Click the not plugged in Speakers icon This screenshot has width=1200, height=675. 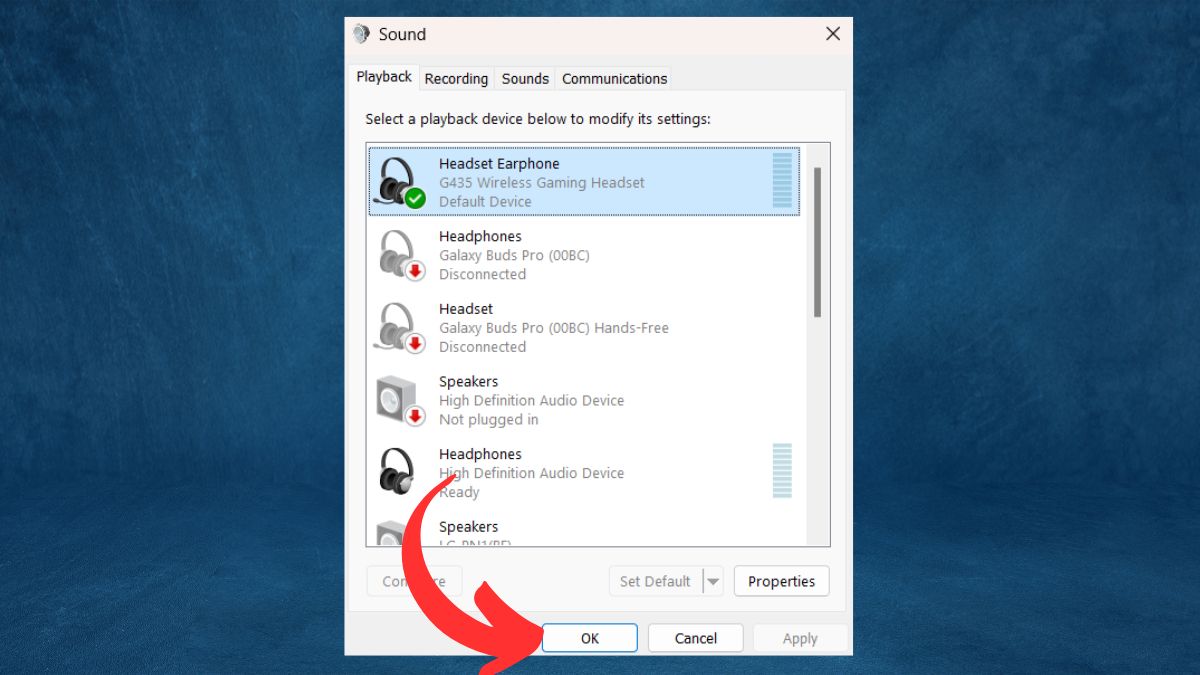400,400
